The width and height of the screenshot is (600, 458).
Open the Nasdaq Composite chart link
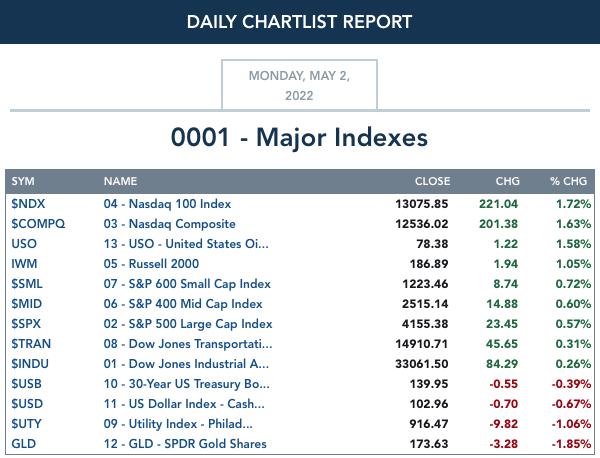170,224
